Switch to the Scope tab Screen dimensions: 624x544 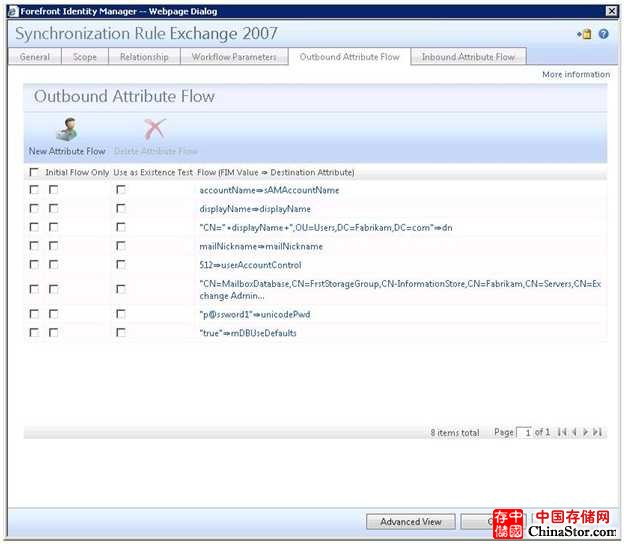pyautogui.click(x=85, y=57)
